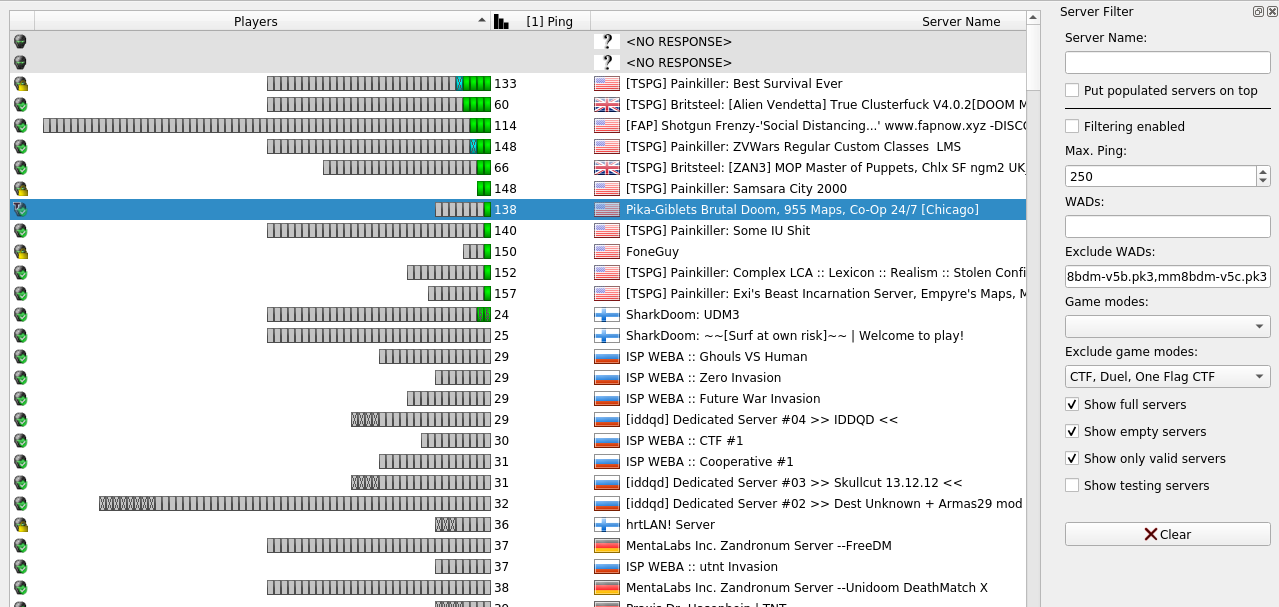Sort the list by the Players column header

click(x=256, y=21)
